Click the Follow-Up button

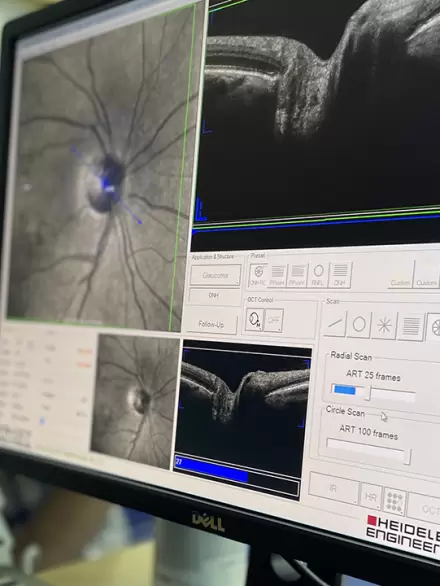[x=212, y=324]
